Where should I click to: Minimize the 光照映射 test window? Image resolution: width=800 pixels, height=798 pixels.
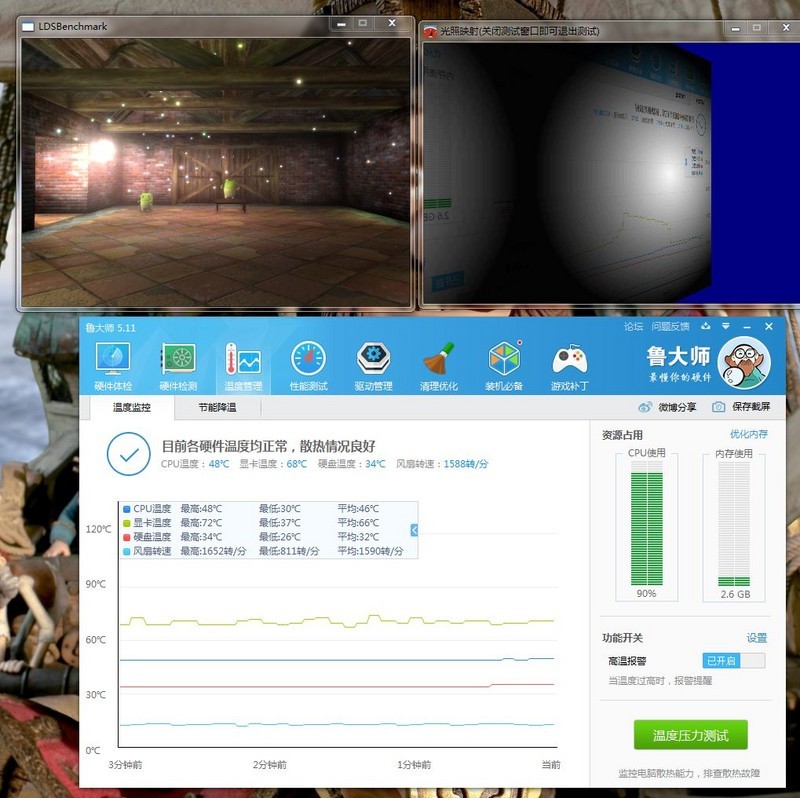[735, 29]
